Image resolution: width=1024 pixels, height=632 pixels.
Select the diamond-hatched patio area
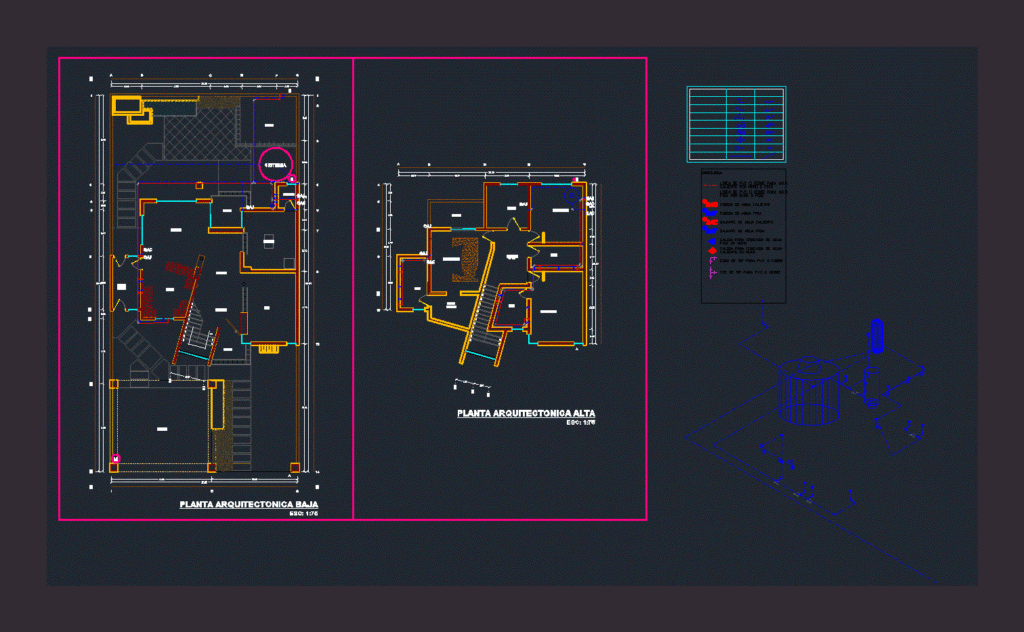208,135
